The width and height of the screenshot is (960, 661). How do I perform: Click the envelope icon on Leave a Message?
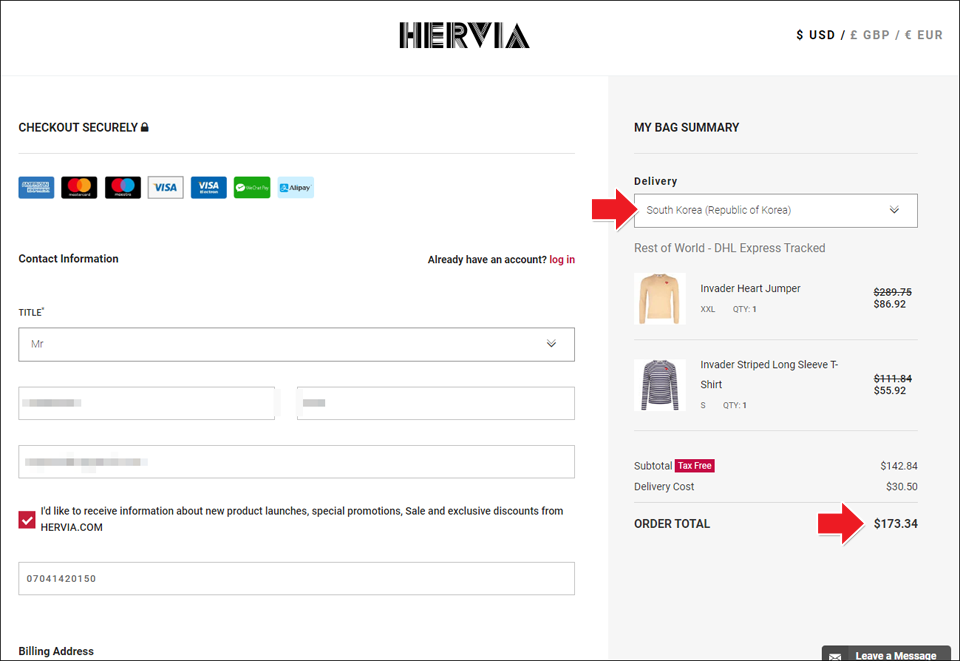pos(835,656)
